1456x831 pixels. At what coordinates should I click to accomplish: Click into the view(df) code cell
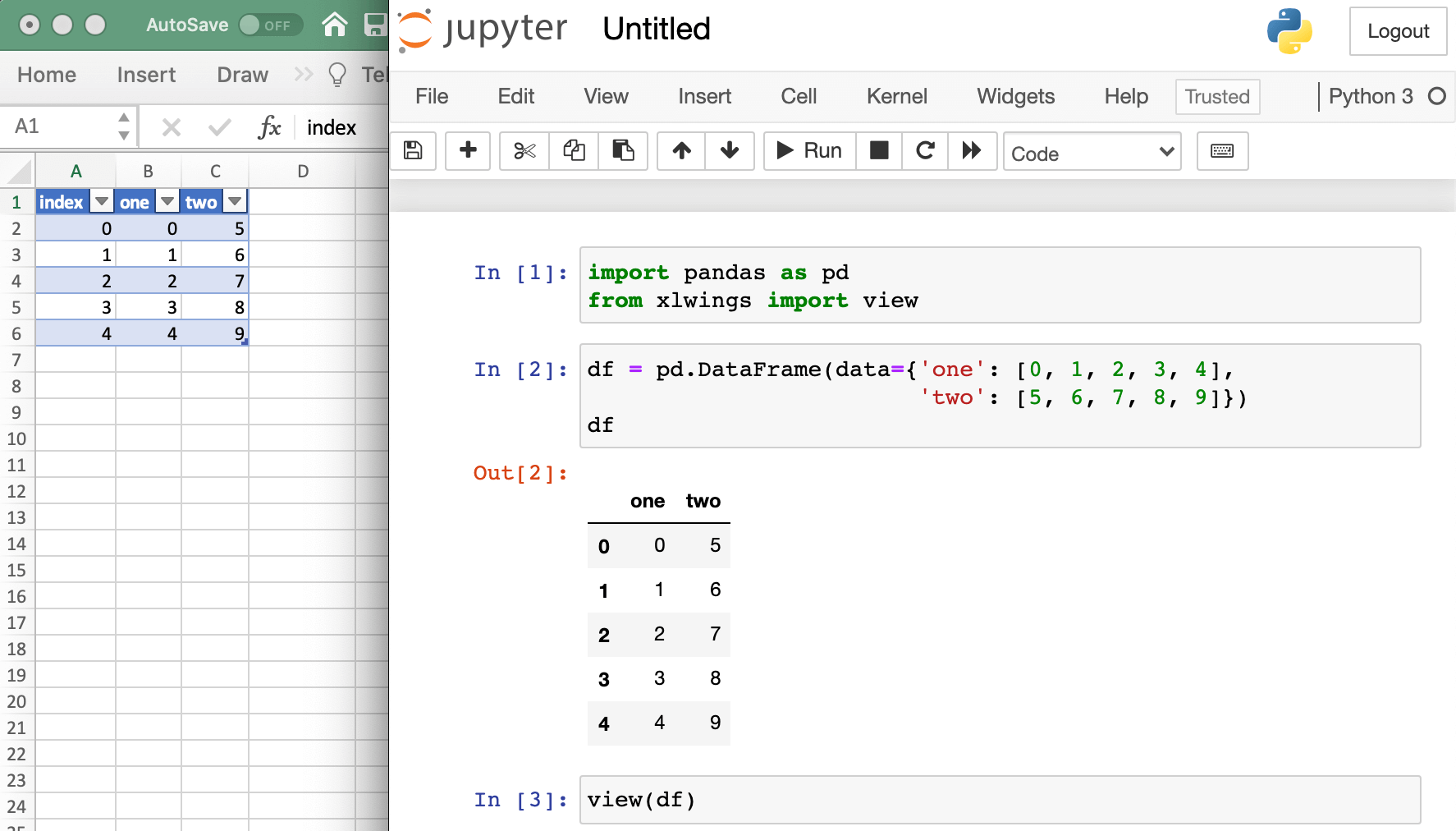[1000, 800]
